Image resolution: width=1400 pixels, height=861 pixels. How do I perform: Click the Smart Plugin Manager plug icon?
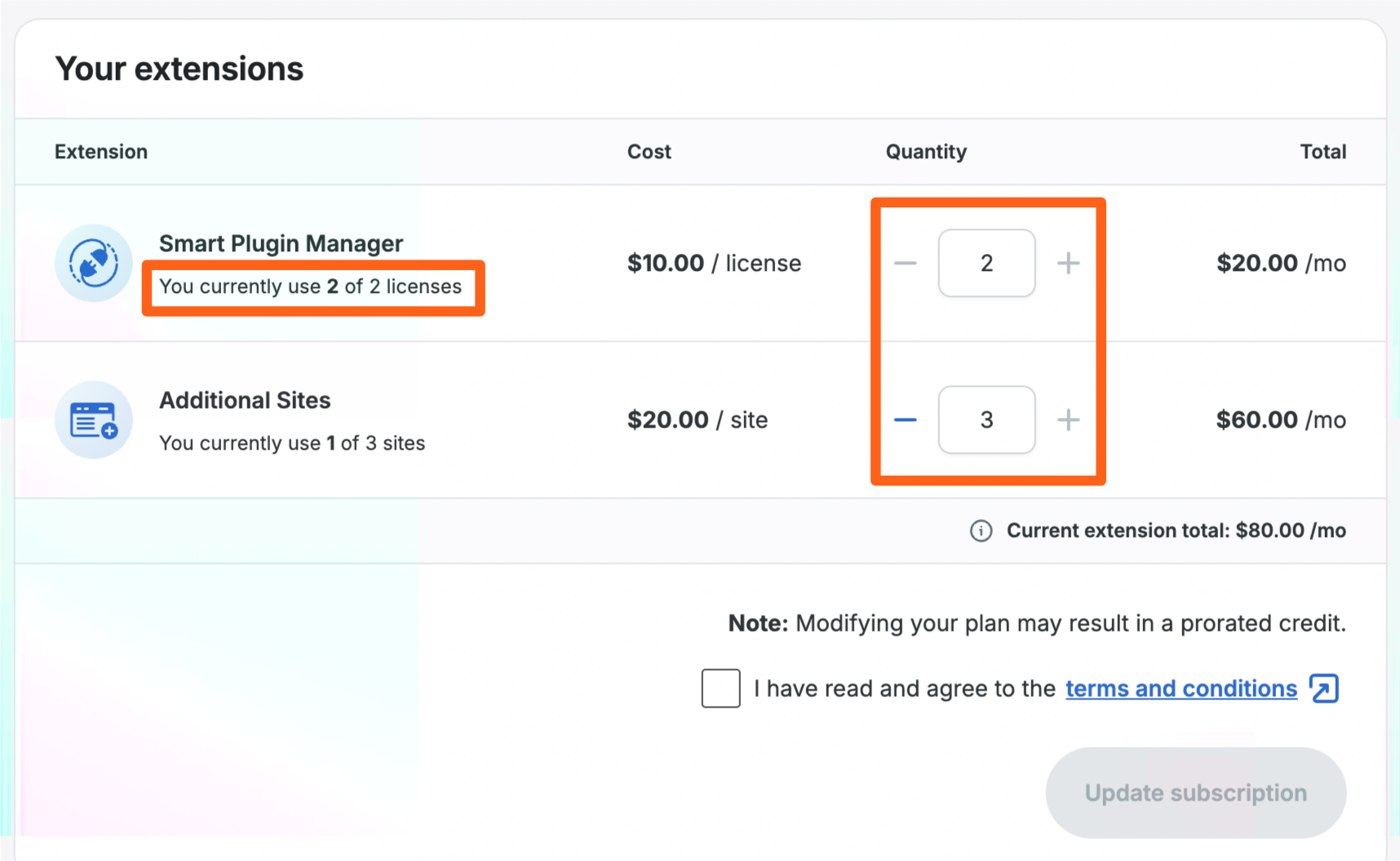pyautogui.click(x=94, y=264)
